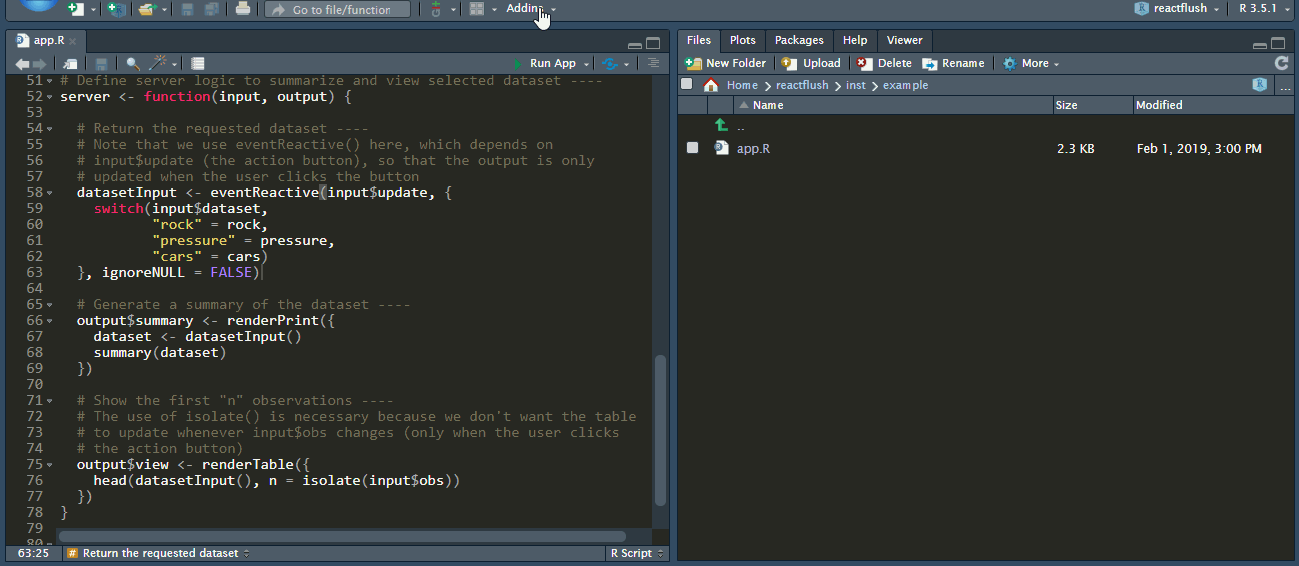Click the code tools magic wand icon
The image size is (1299, 566).
tap(157, 63)
